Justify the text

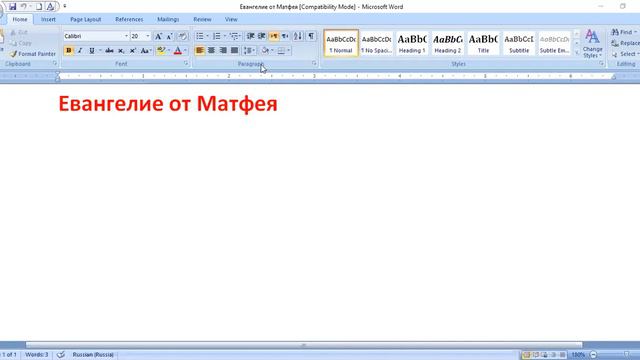[x=234, y=51]
